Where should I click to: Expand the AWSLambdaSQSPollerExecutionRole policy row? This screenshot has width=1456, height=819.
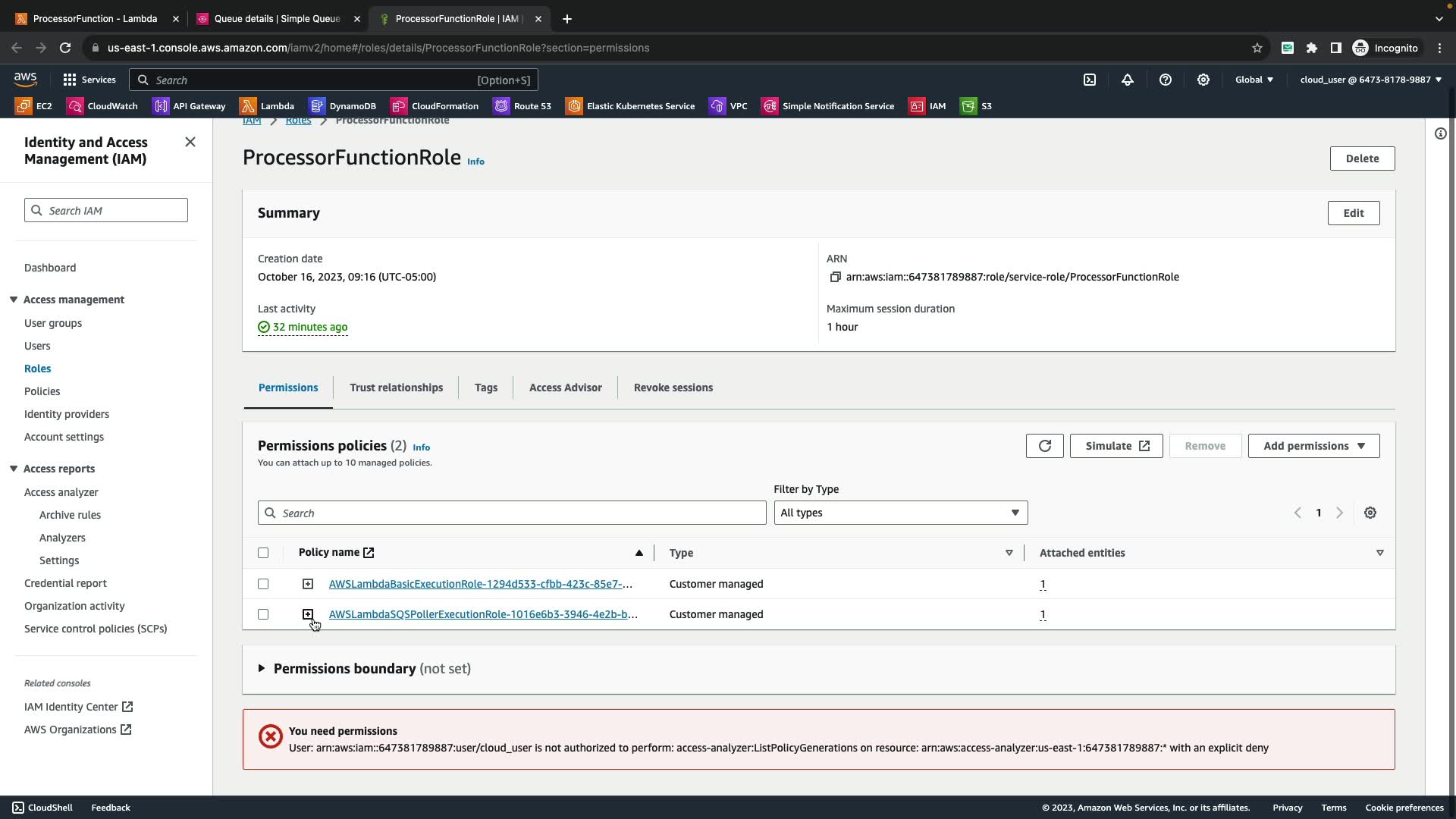[x=308, y=614]
